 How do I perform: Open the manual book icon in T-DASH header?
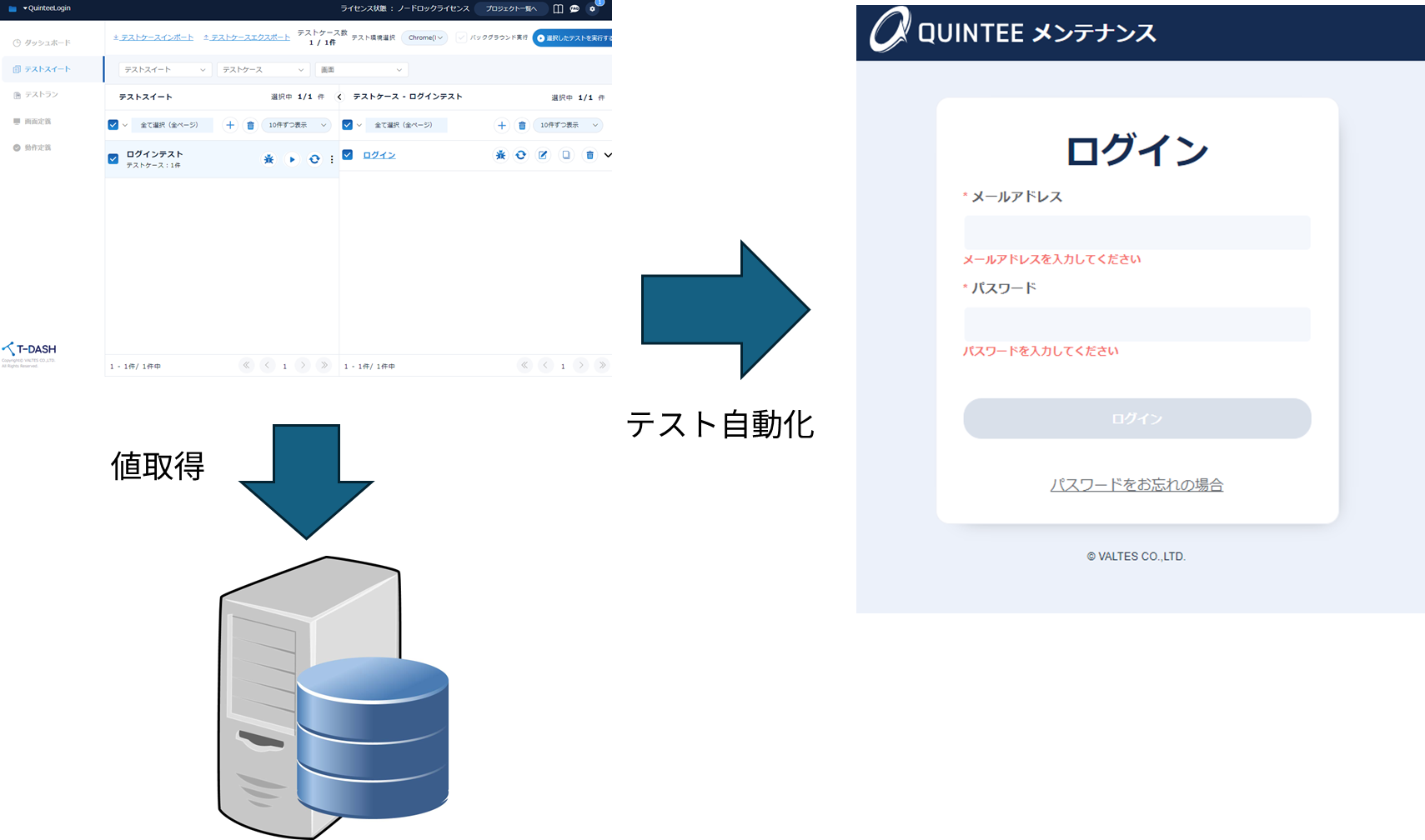coord(558,8)
